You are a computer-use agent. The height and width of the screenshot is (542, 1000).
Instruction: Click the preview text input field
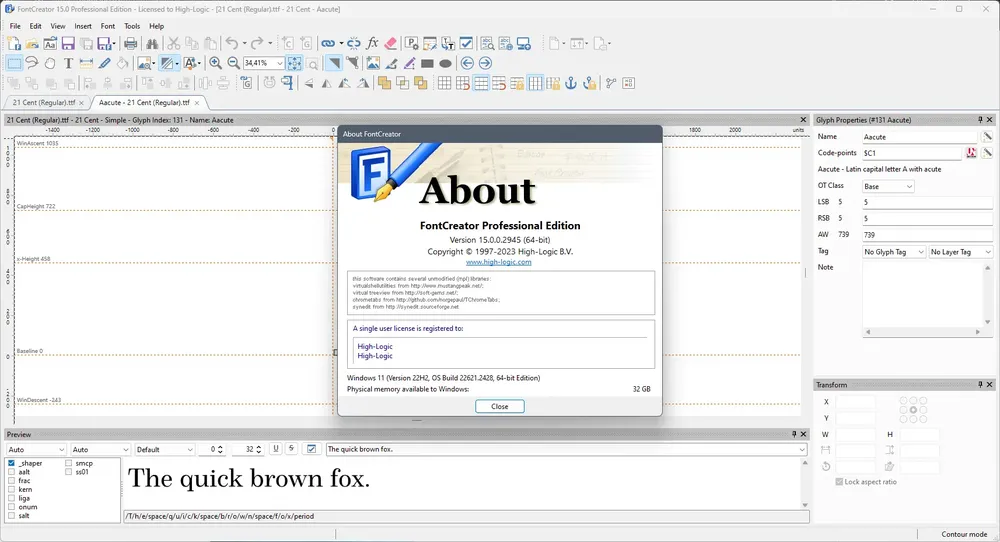566,449
